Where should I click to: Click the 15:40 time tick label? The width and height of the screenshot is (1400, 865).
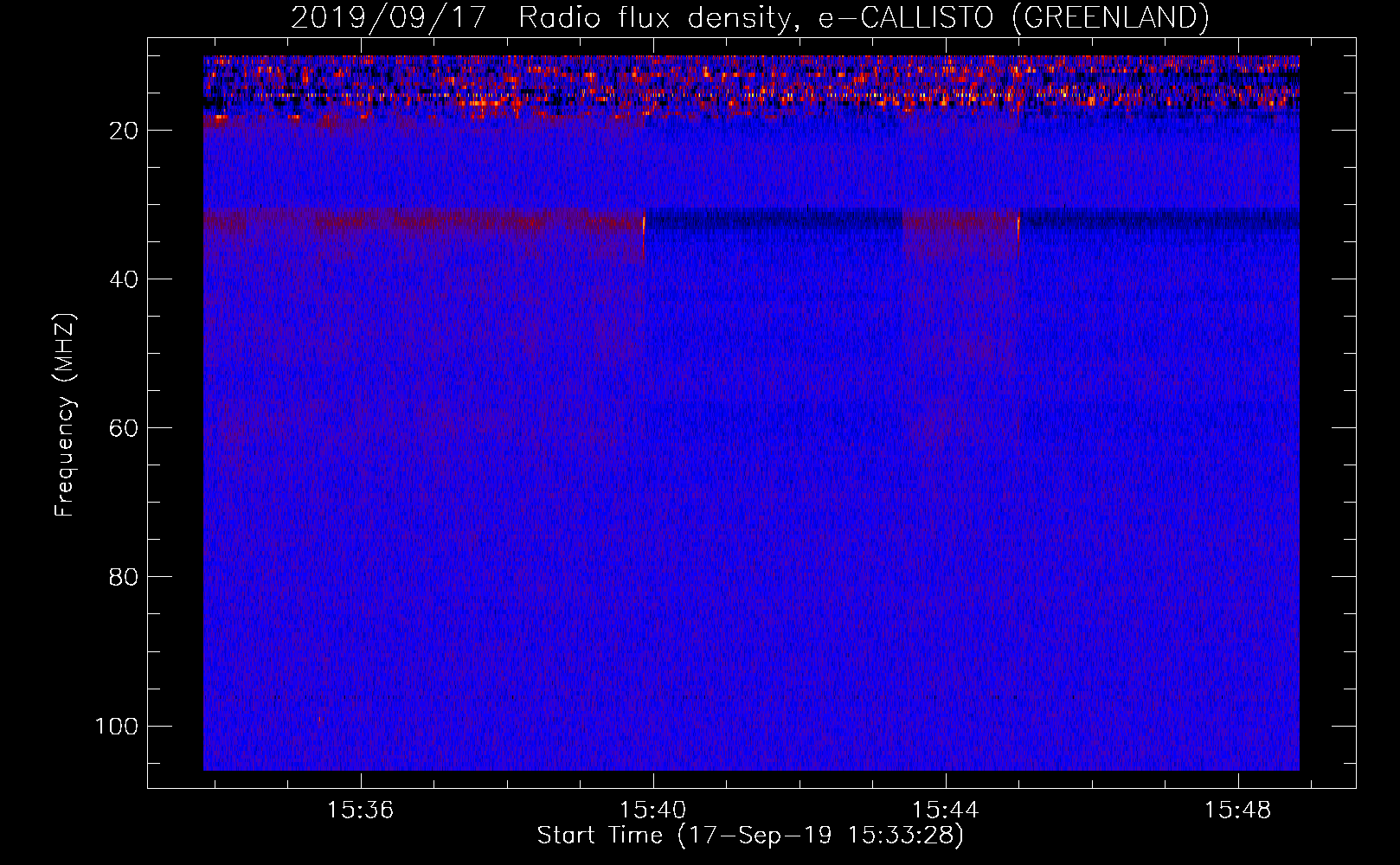652,810
